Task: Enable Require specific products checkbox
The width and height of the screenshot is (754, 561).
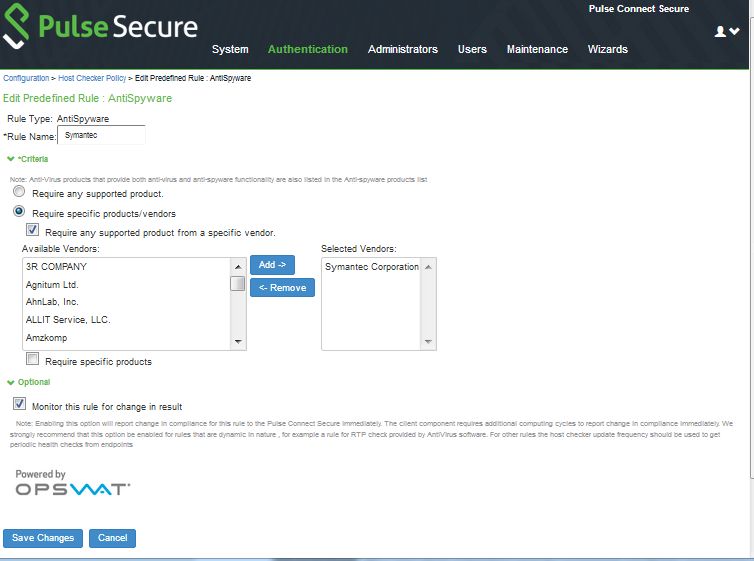Action: coord(33,359)
